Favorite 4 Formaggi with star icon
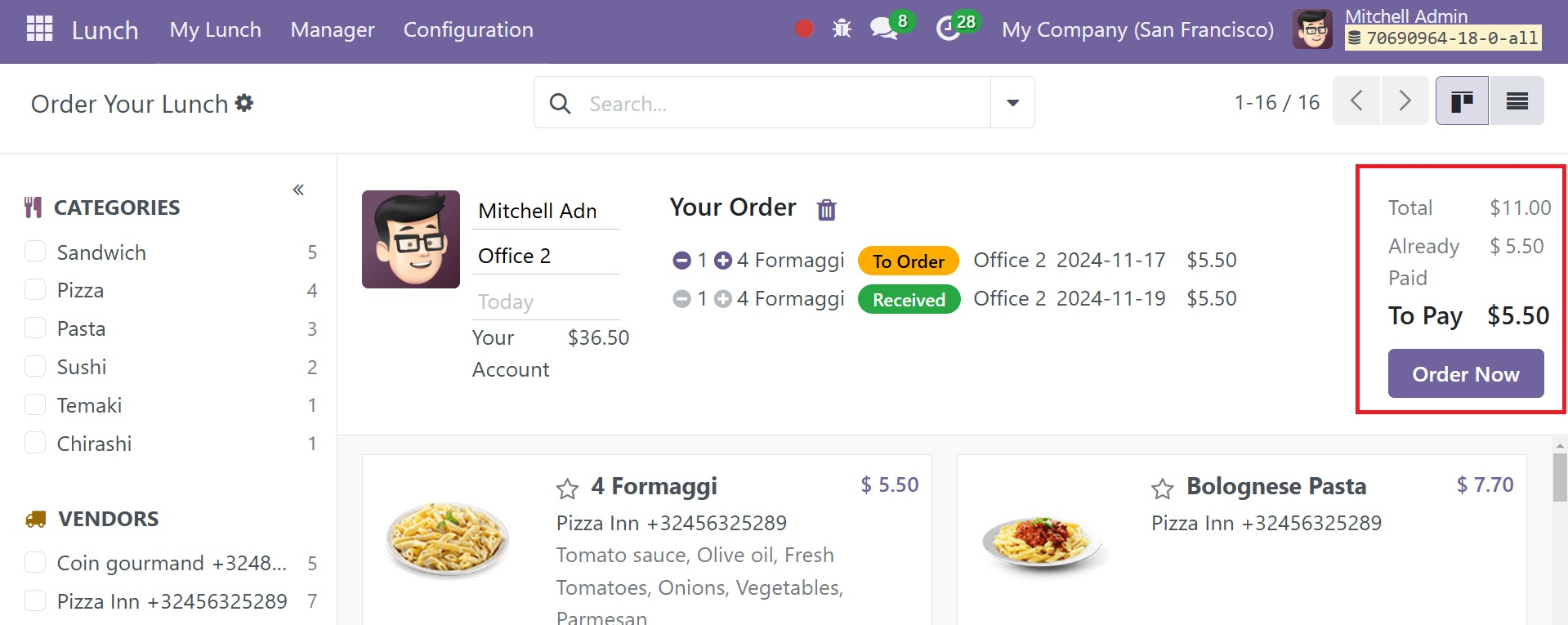 pyautogui.click(x=567, y=489)
